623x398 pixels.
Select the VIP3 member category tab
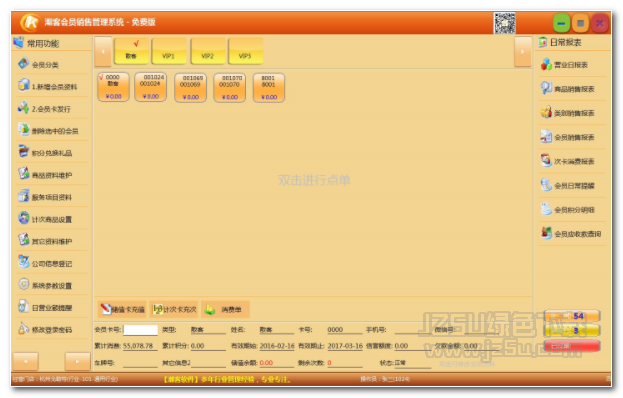[x=246, y=52]
